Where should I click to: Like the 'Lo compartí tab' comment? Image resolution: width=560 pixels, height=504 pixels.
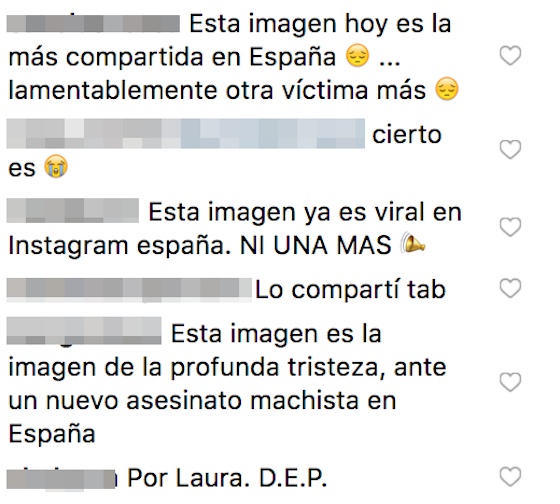coord(510,288)
